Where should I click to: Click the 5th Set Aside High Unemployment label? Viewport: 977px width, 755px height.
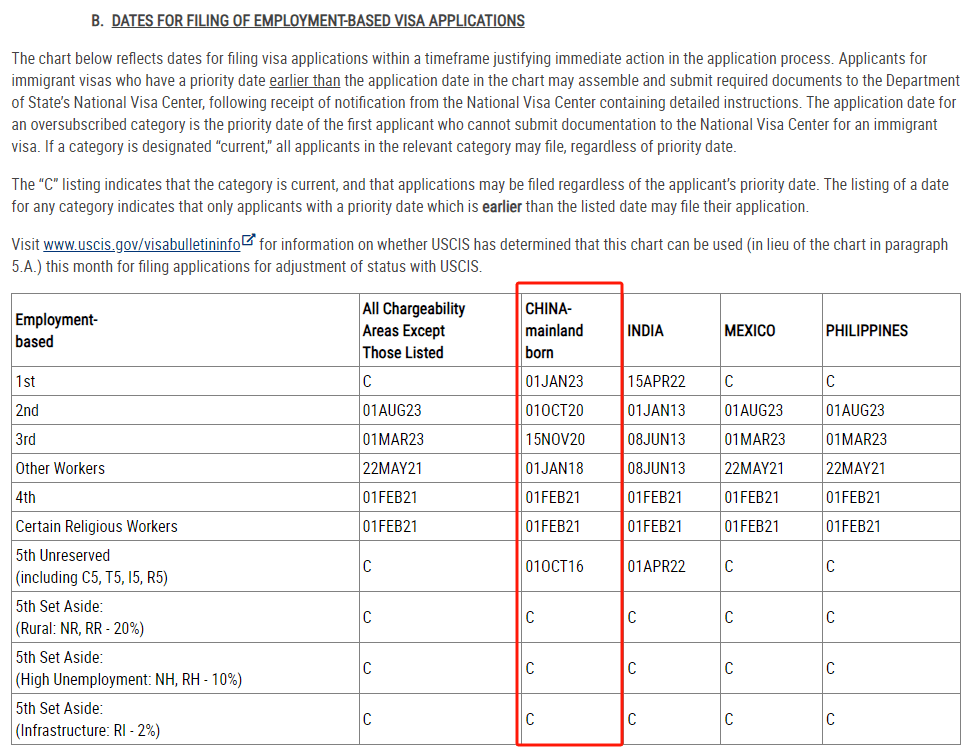[128, 668]
